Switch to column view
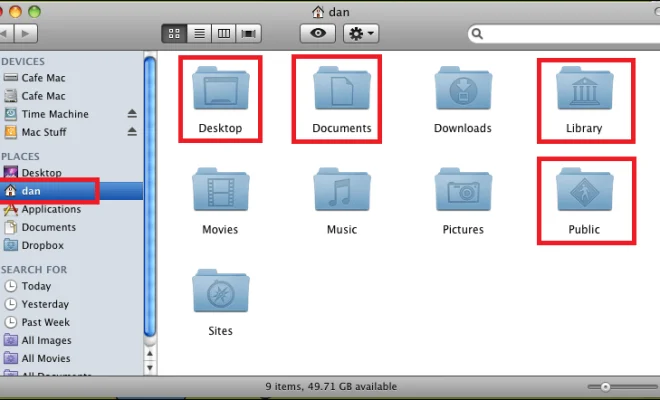Image resolution: width=660 pixels, height=400 pixels. [224, 33]
